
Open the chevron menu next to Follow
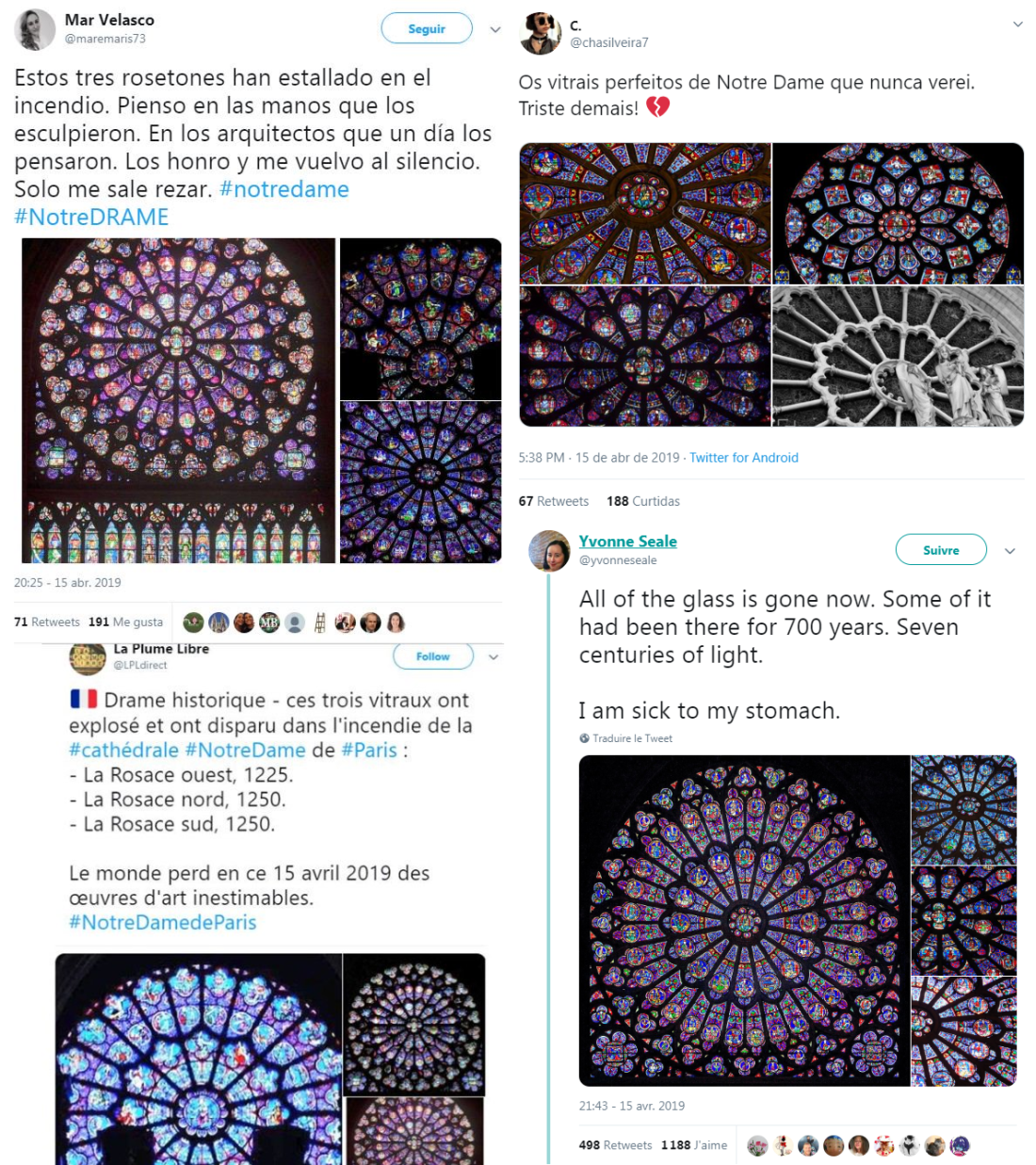coord(493,657)
